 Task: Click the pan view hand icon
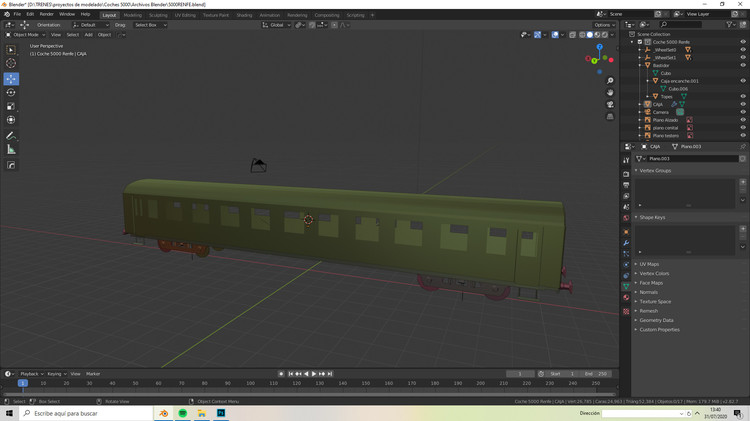click(610, 92)
